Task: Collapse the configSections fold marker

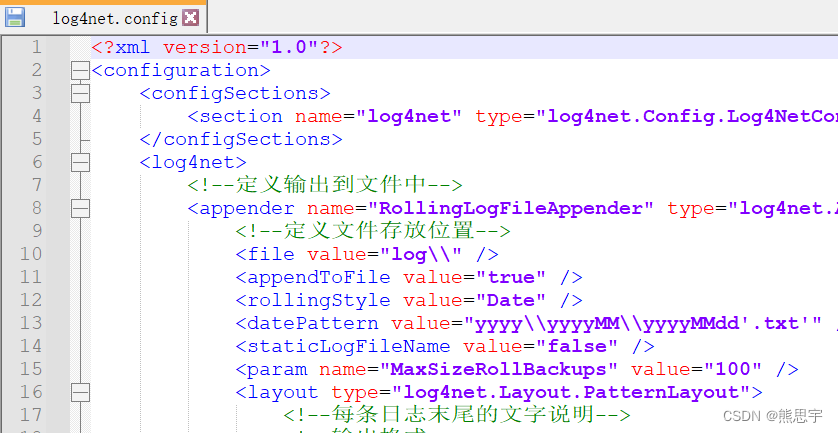Action: (80, 94)
